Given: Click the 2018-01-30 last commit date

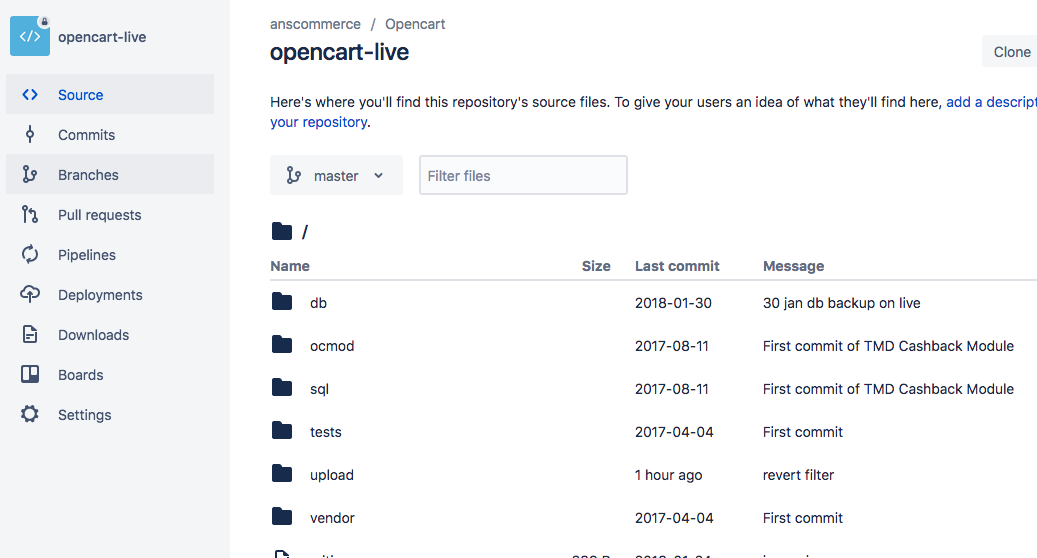Looking at the screenshot, I should pyautogui.click(x=673, y=303).
